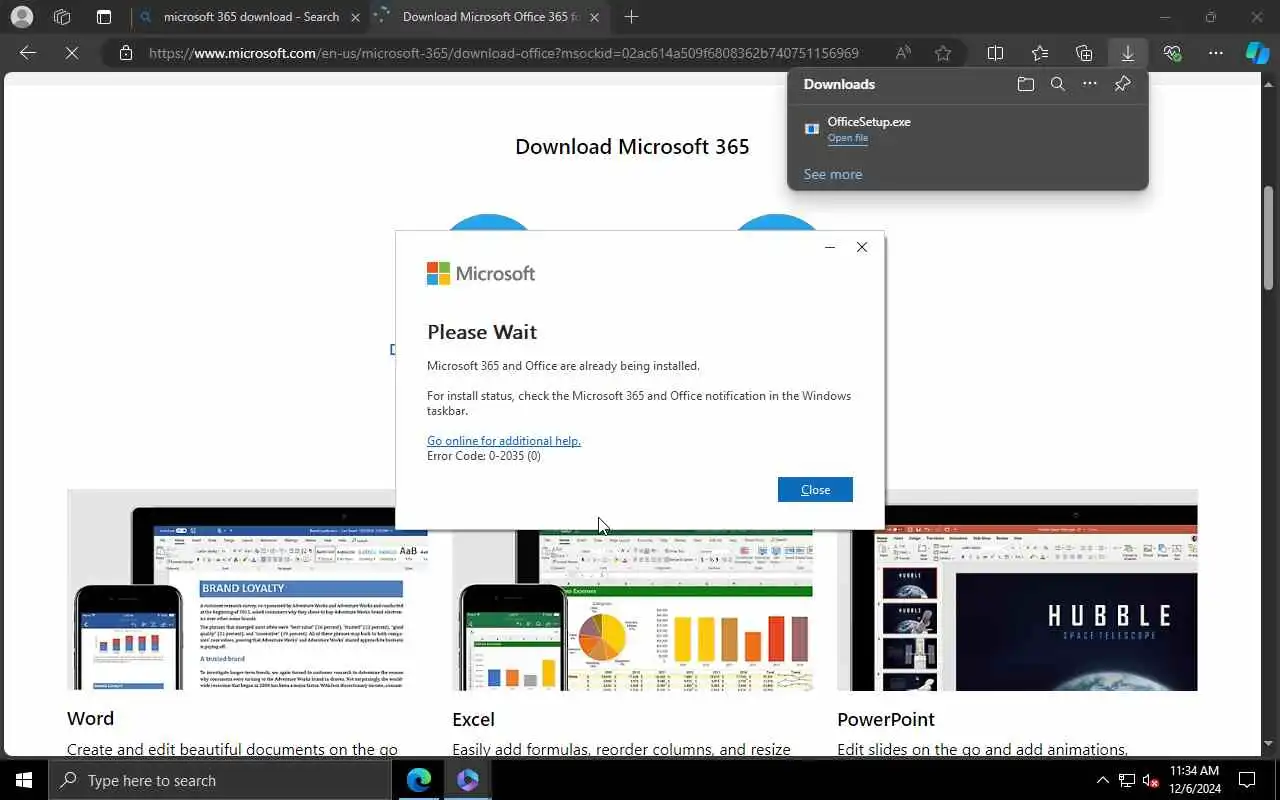This screenshot has height=800, width=1280.
Task: Click Open file link under OfficeSetup.exe
Action: pos(847,138)
